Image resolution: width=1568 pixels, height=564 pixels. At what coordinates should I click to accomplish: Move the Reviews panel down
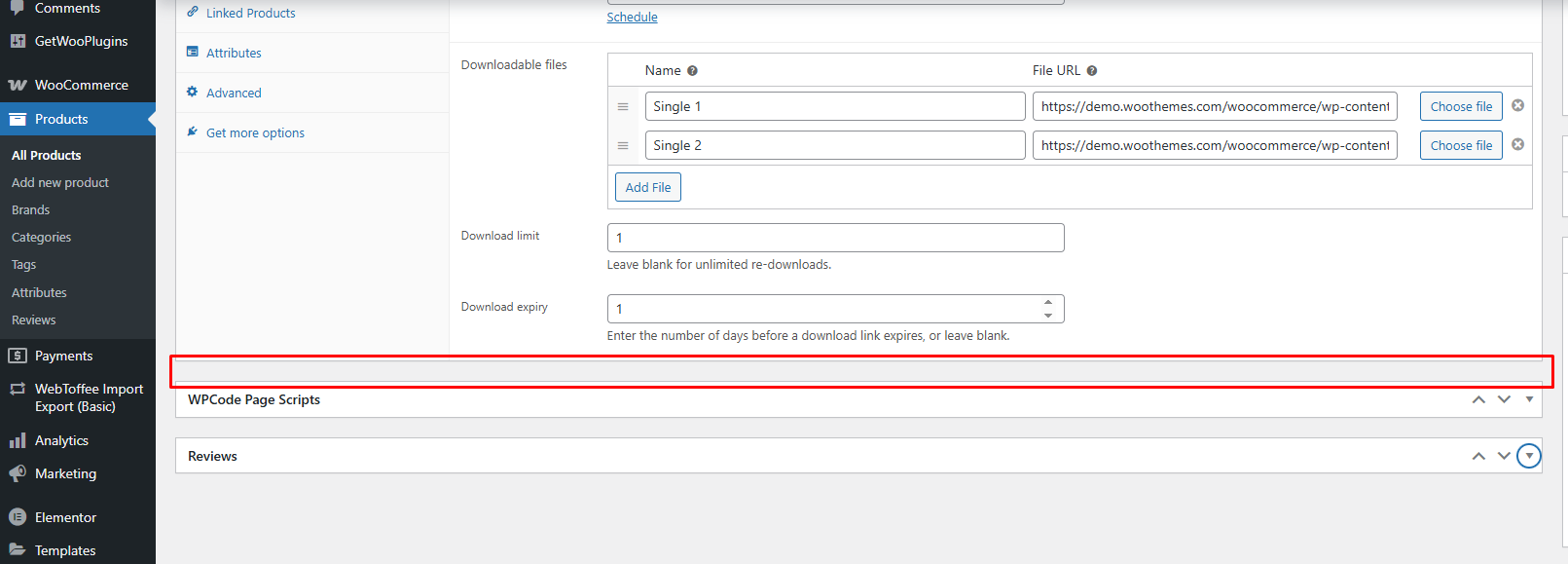[x=1504, y=456]
